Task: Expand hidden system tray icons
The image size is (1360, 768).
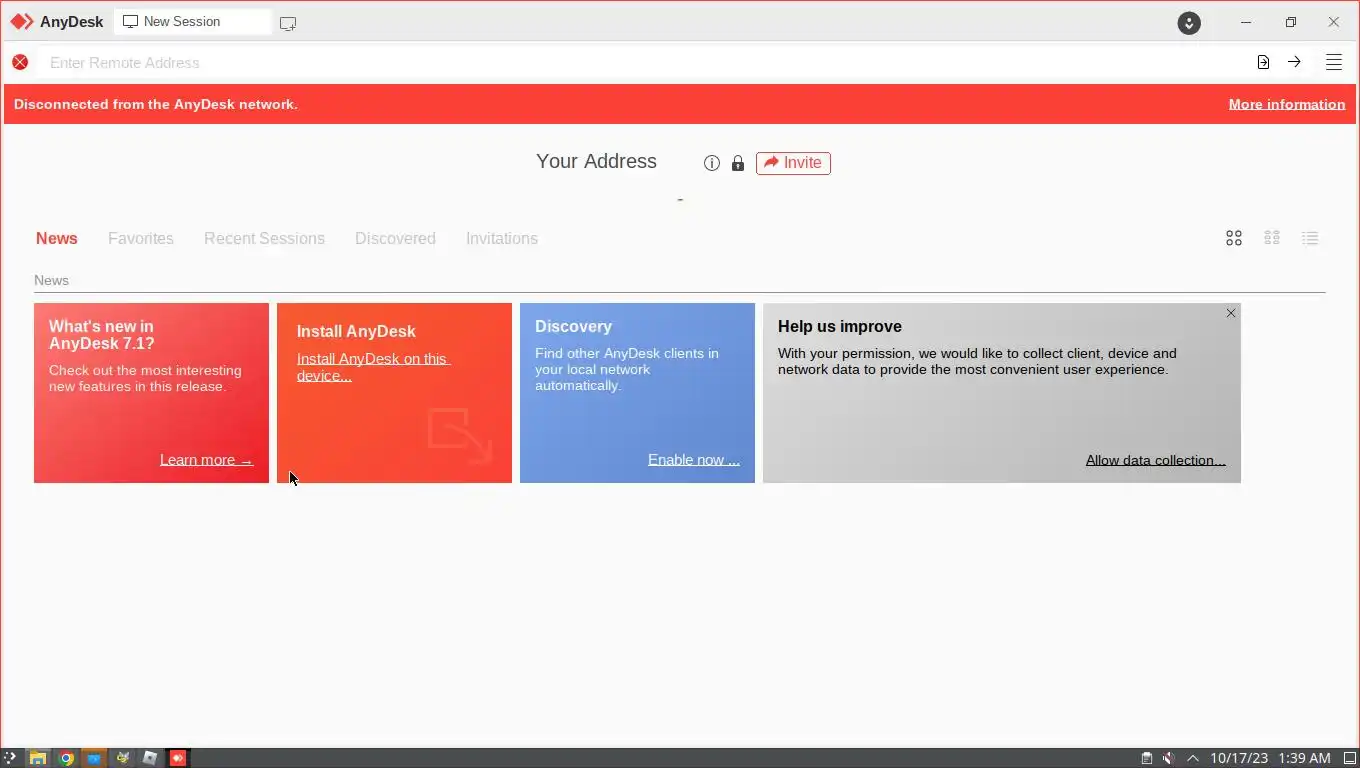Action: [x=1192, y=758]
